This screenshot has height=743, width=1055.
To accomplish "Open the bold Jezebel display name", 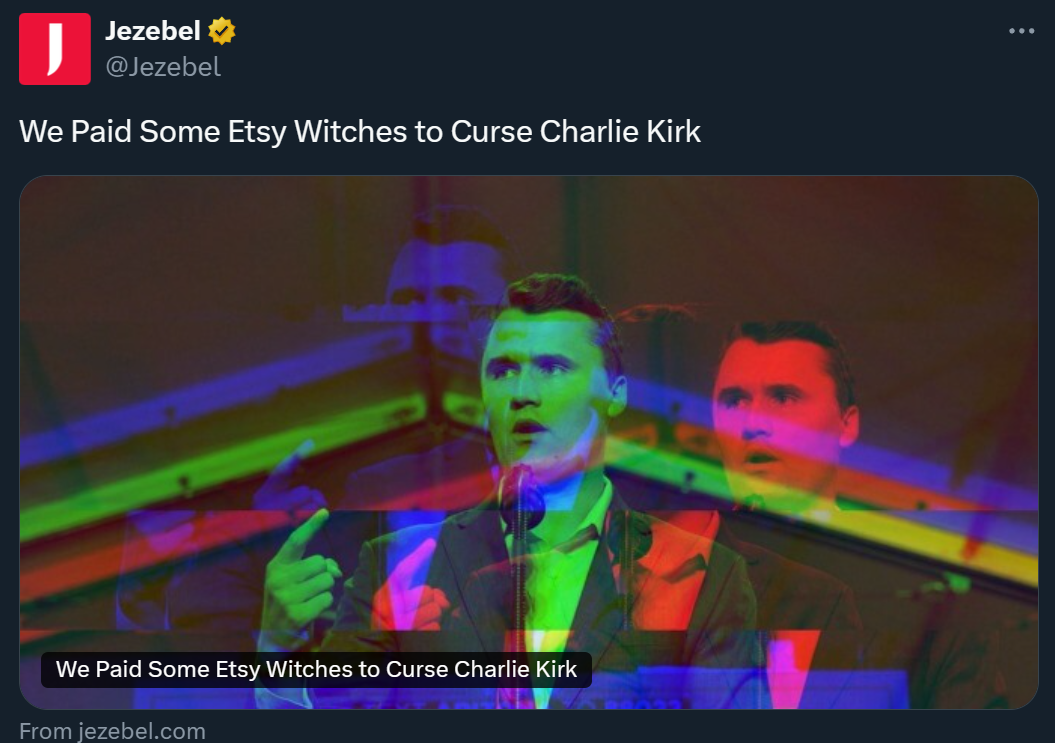I will pyautogui.click(x=153, y=31).
